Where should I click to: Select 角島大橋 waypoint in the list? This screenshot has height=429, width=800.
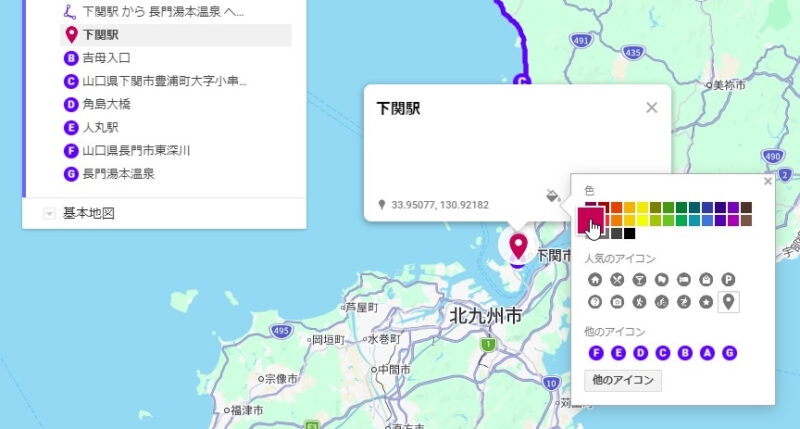tap(106, 104)
